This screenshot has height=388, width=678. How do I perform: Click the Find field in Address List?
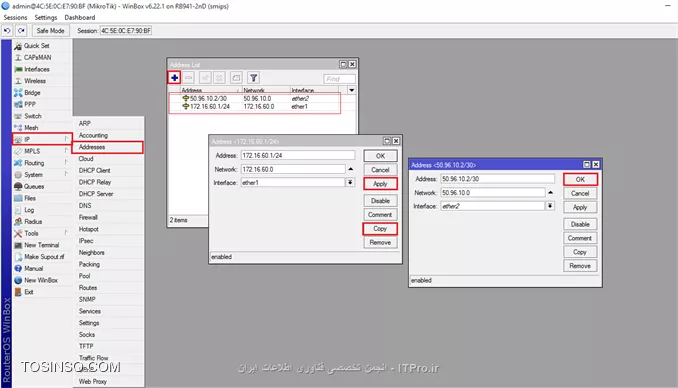tap(339, 79)
